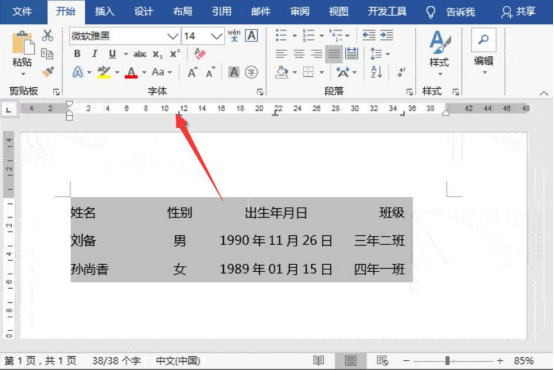Switch to the 设计 Design tab
The height and width of the screenshot is (370, 554).
143,12
